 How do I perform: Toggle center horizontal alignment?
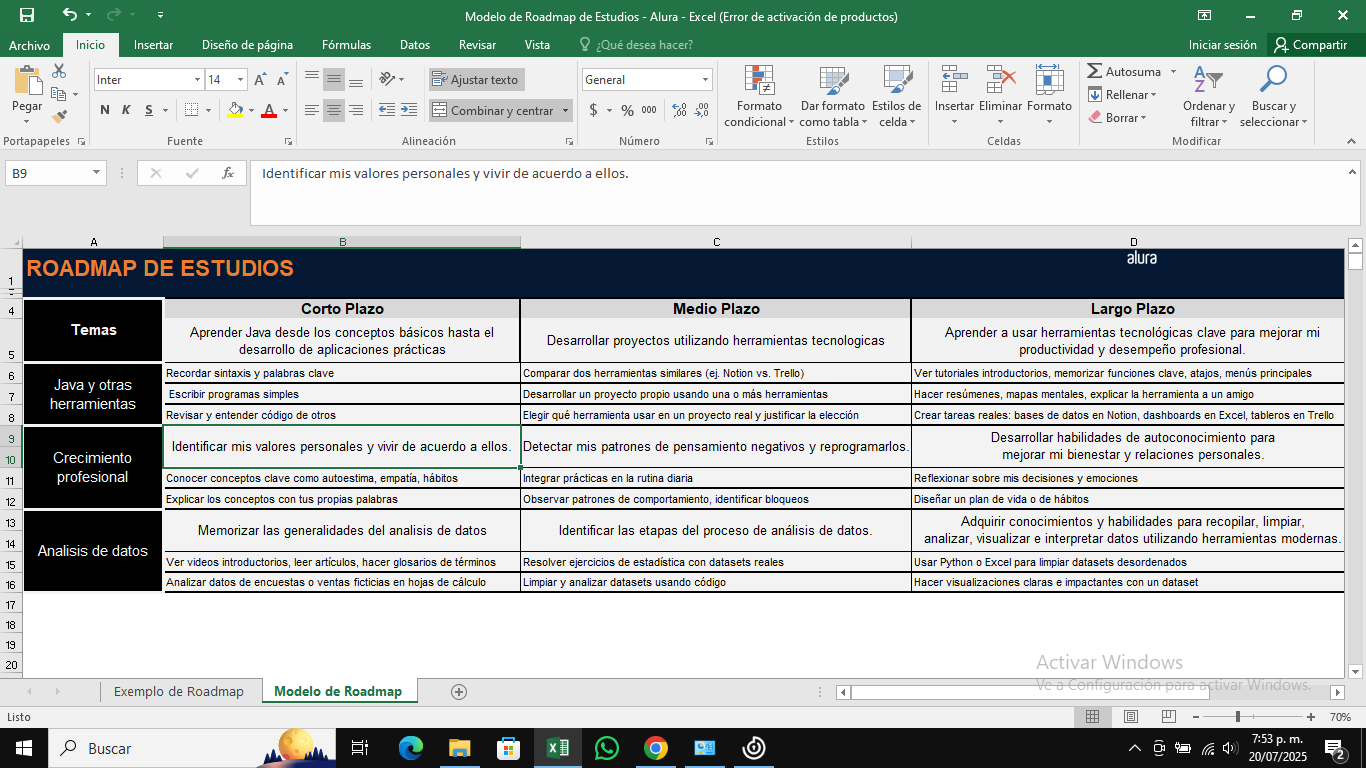coord(334,110)
